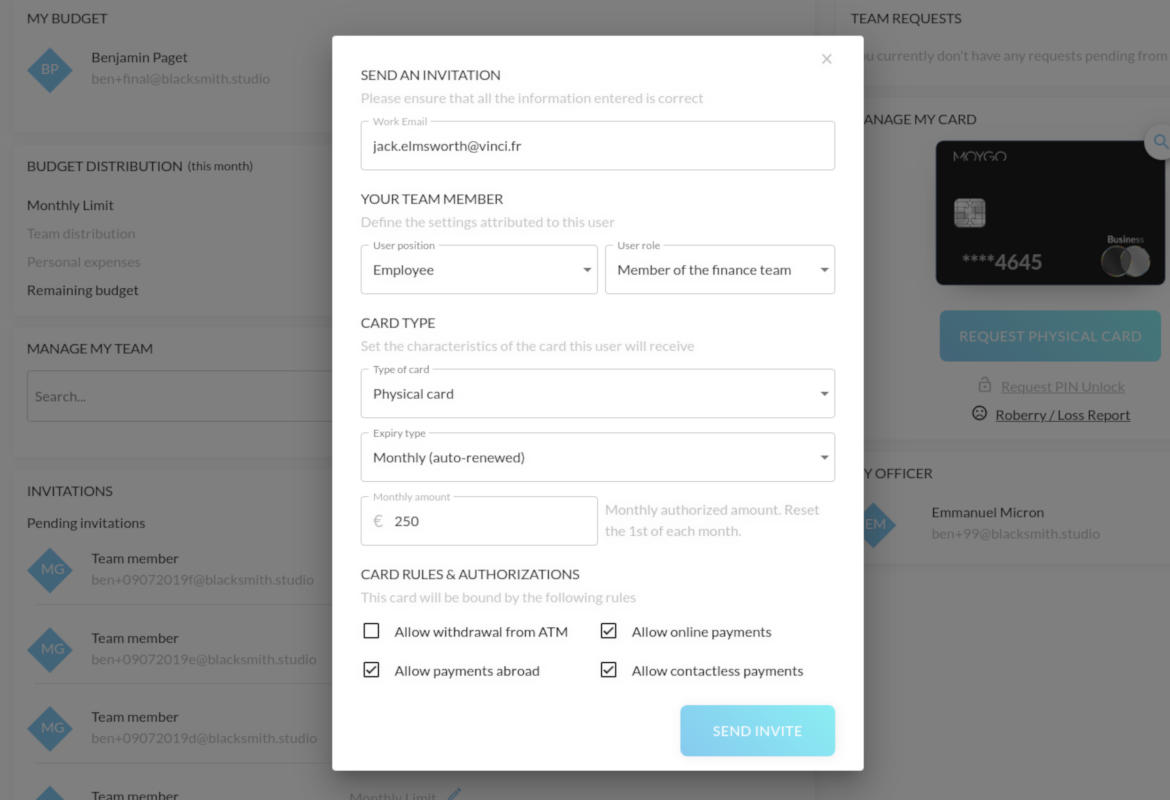The width and height of the screenshot is (1170, 800).
Task: Open the User position dropdown
Action: tap(479, 270)
